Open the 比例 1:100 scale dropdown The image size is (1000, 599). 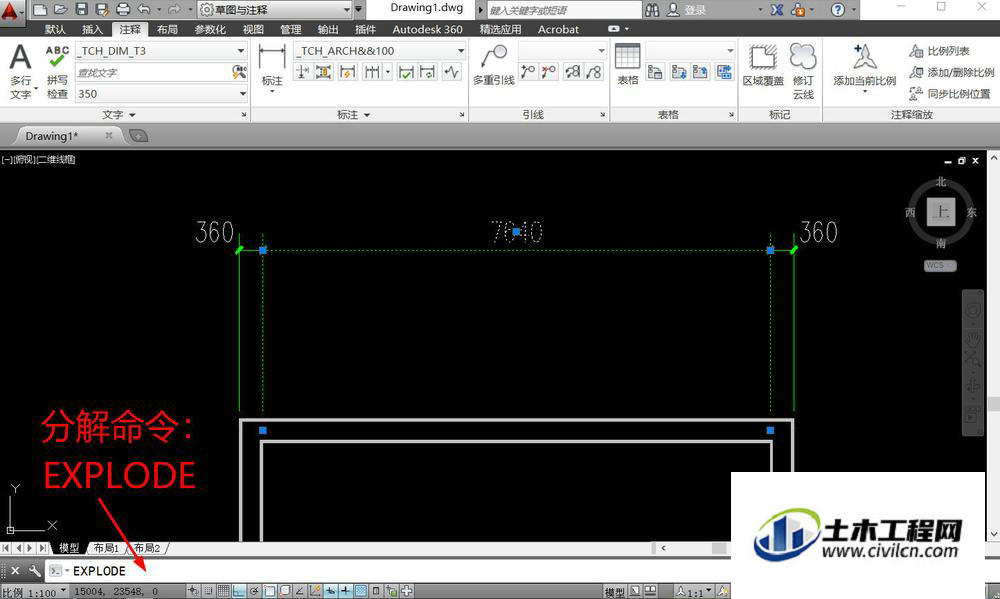coord(34,592)
